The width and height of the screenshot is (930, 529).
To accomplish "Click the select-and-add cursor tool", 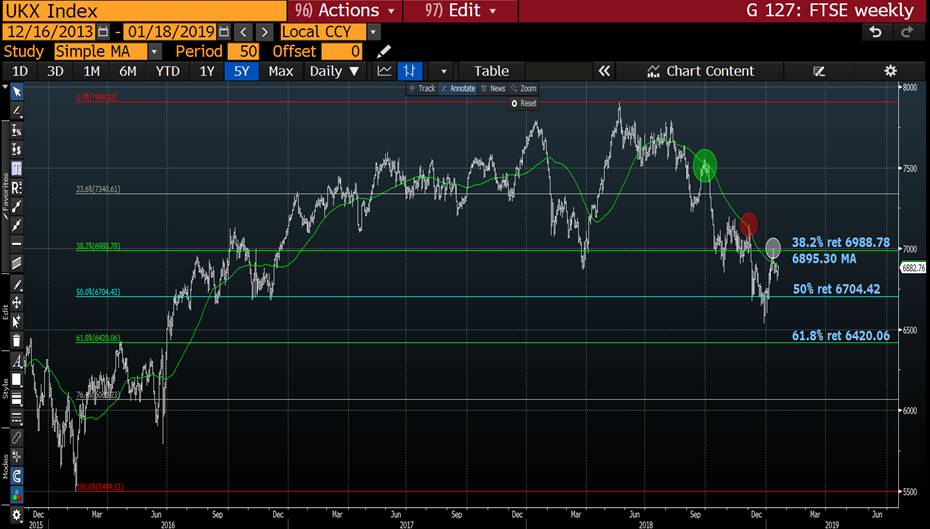I will tap(17, 322).
